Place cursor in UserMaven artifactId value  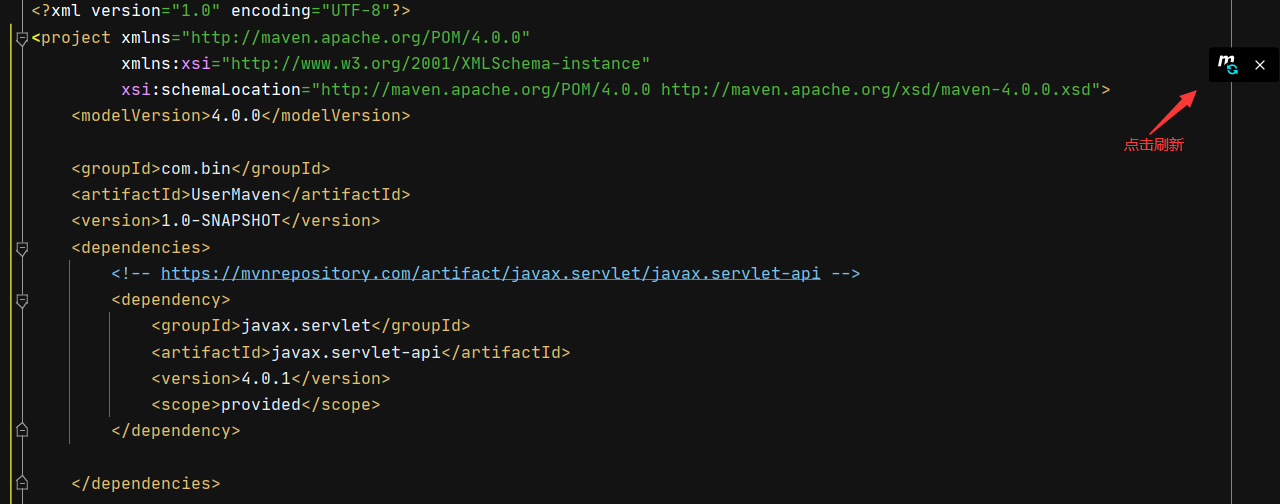coord(236,194)
